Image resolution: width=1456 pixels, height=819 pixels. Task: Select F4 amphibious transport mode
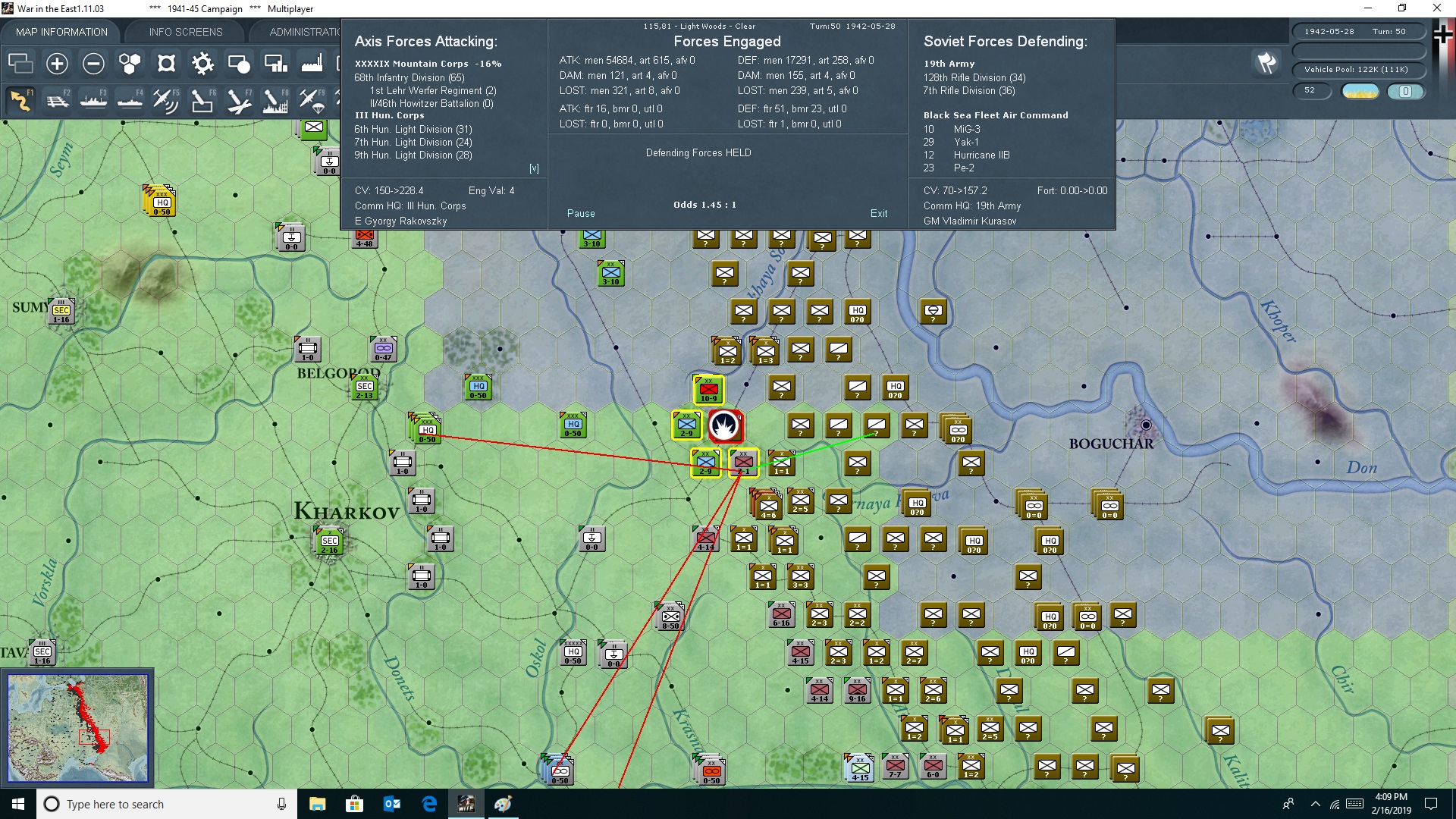coord(130,100)
